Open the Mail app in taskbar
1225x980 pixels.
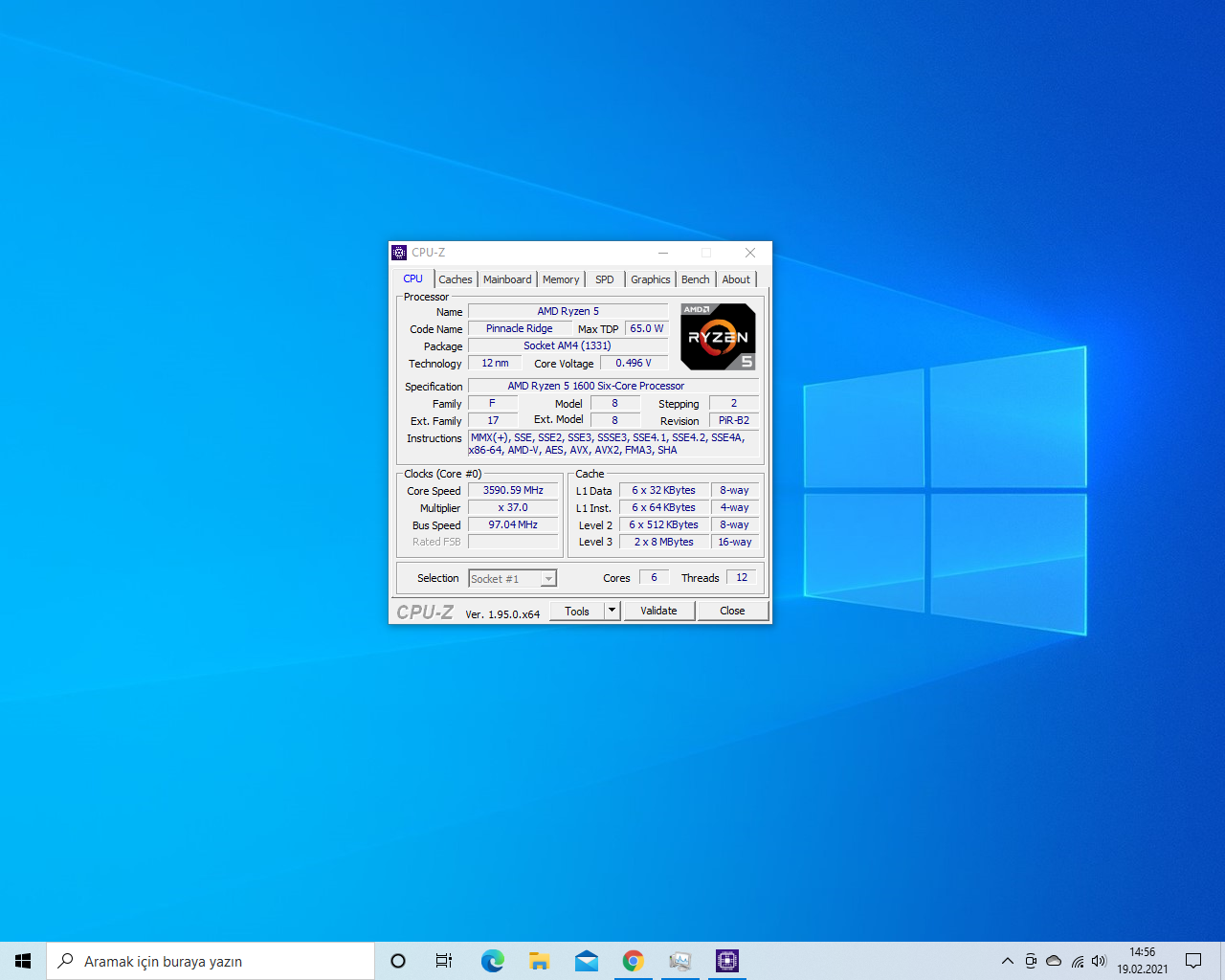pos(586,961)
